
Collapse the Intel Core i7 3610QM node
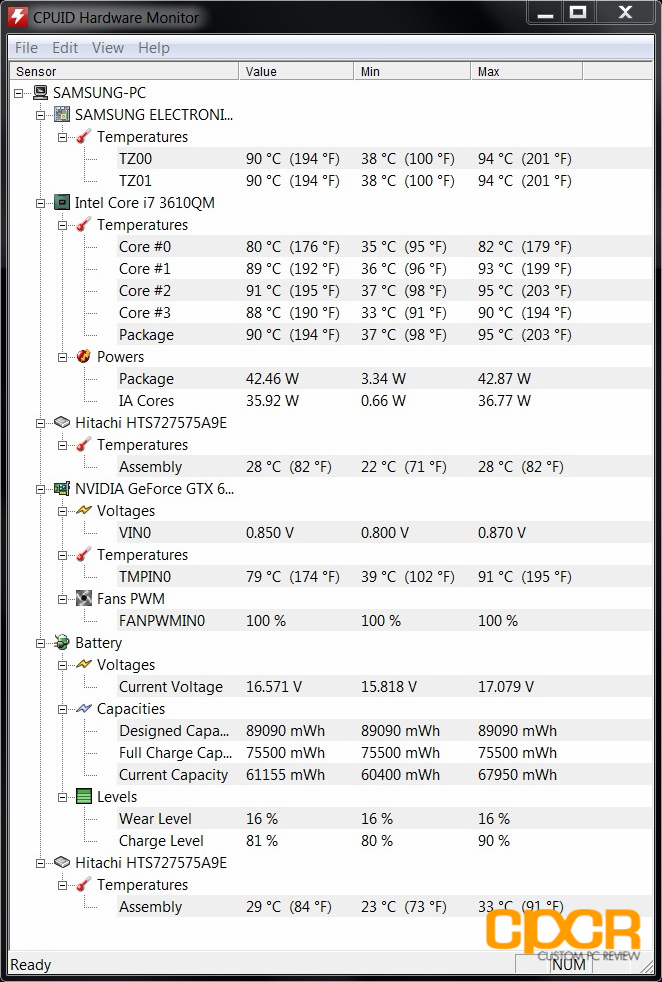[x=41, y=203]
